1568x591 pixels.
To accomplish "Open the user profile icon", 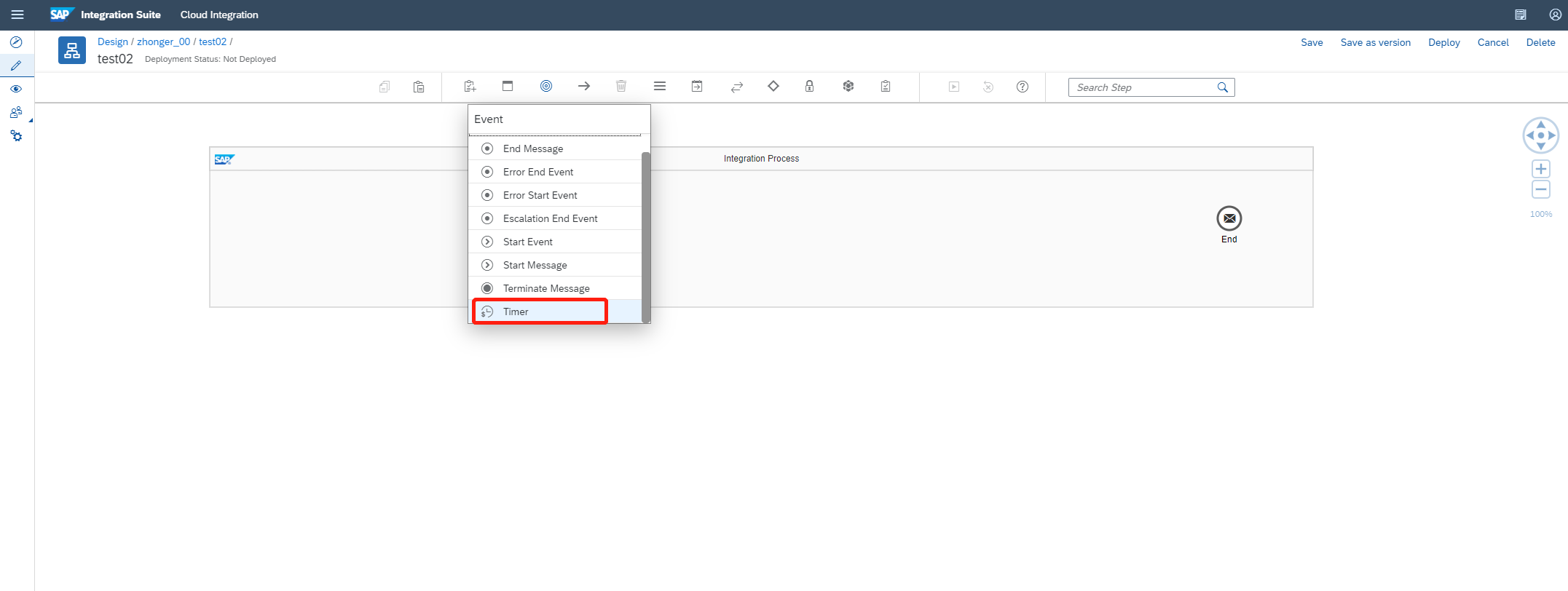I will (x=1555, y=15).
